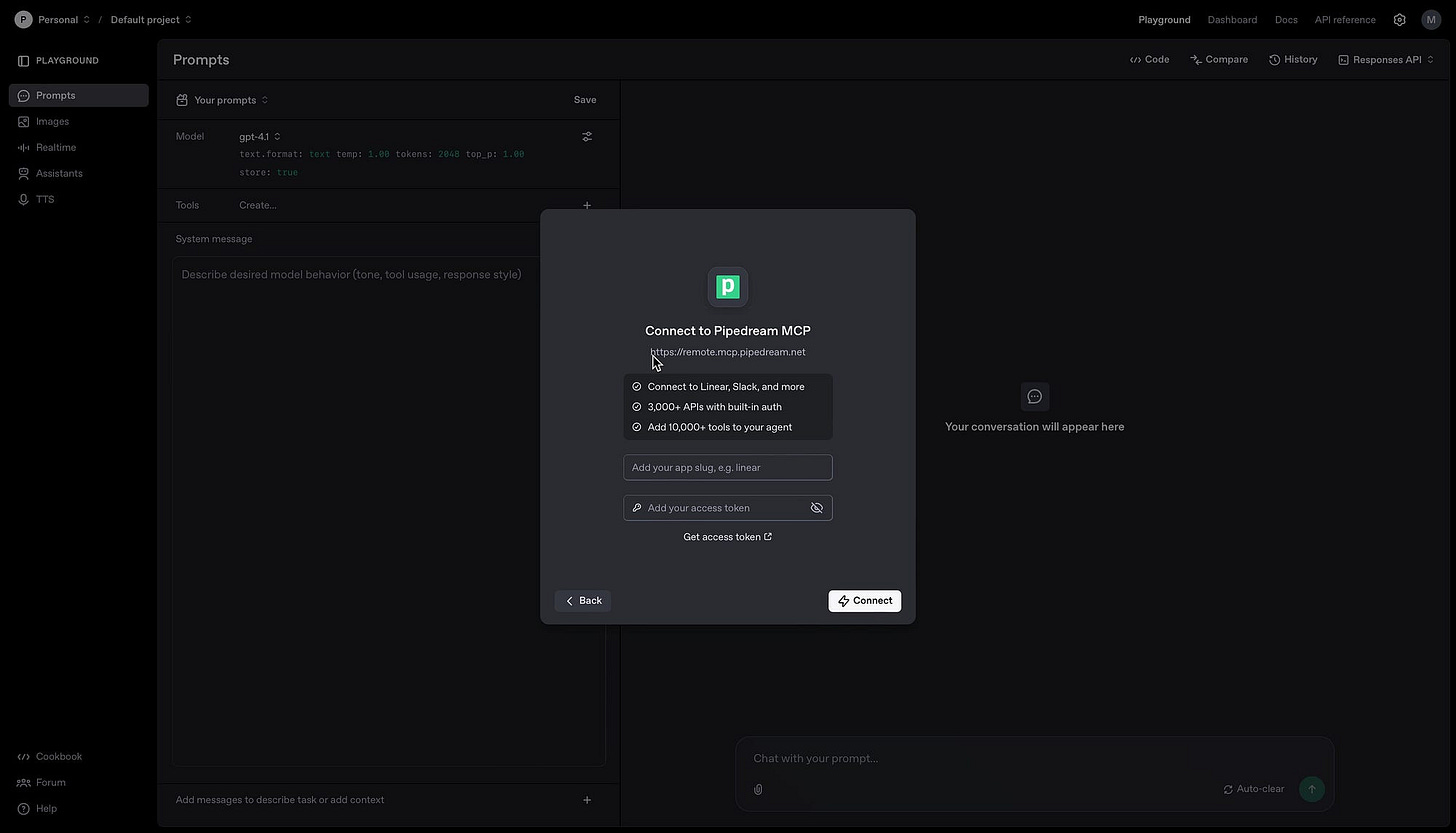Expand the Default project dropdown
This screenshot has width=1456, height=833.
click(151, 20)
